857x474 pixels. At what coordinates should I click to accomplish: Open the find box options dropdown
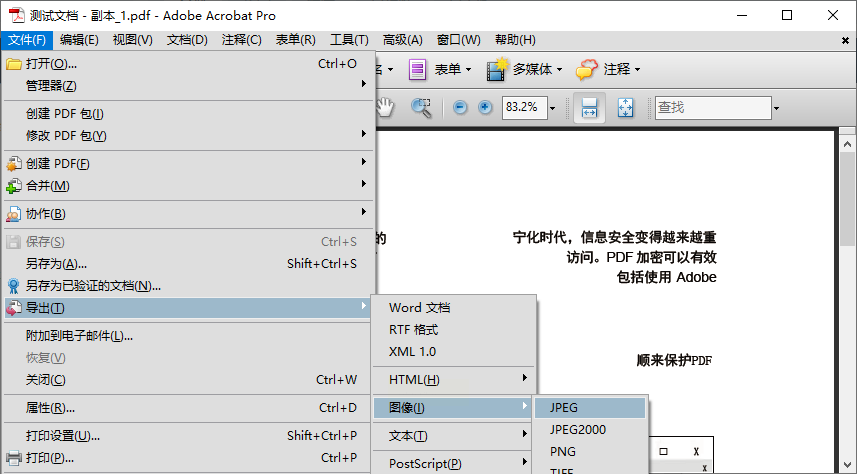[x=775, y=107]
